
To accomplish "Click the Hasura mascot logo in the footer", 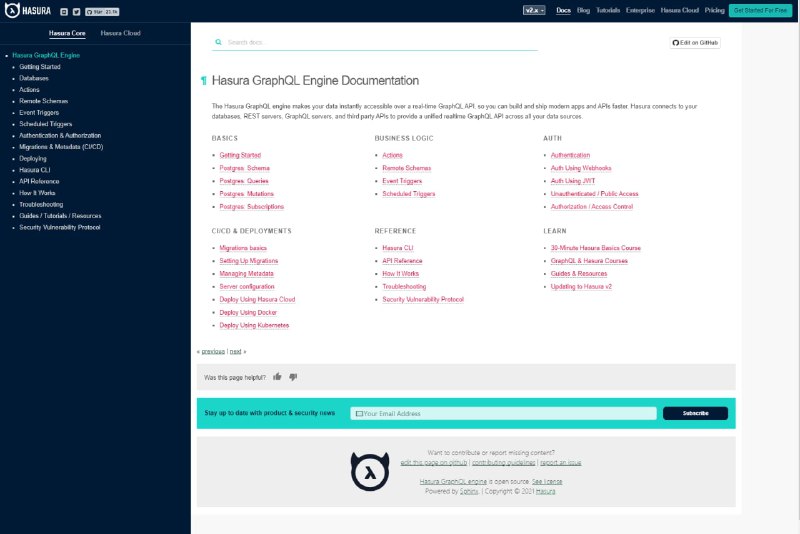I will 370,471.
